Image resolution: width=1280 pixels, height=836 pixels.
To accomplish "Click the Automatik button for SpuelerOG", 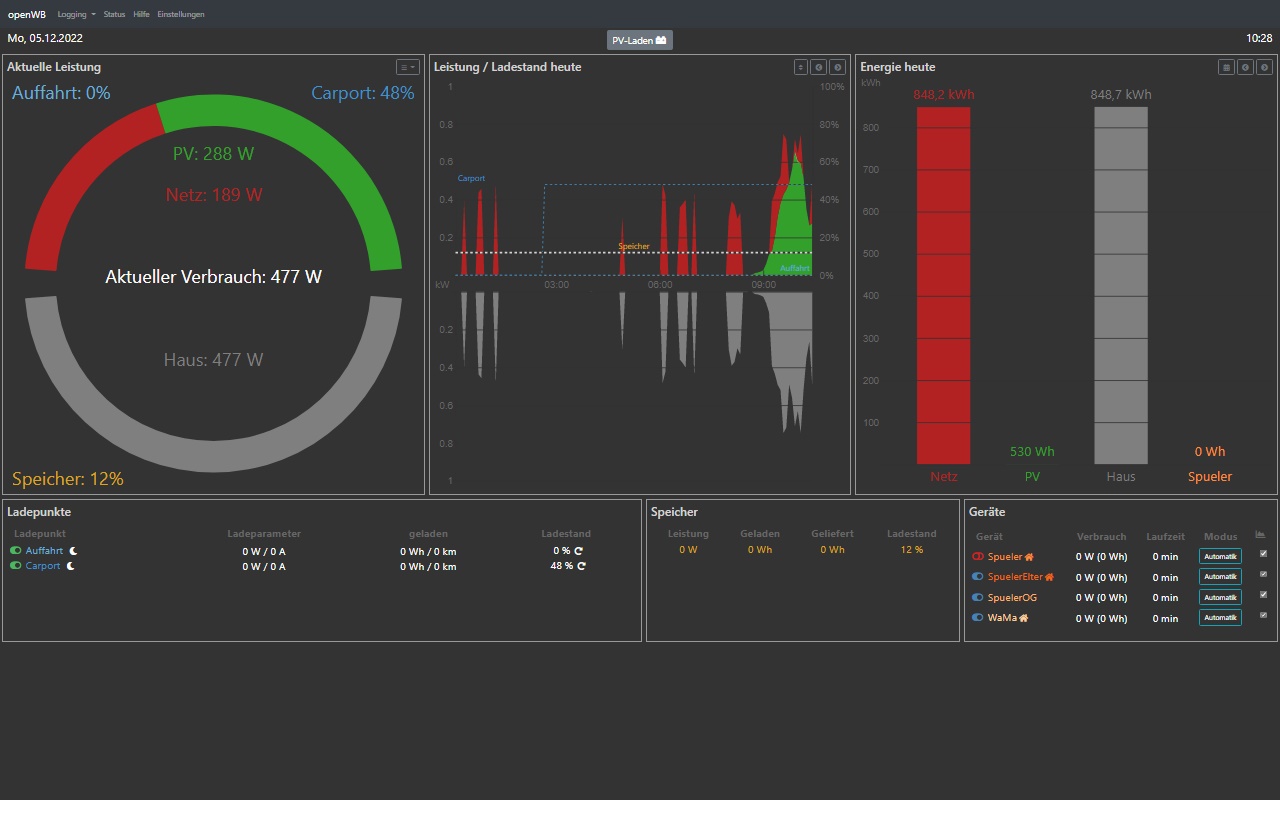I will coord(1219,597).
